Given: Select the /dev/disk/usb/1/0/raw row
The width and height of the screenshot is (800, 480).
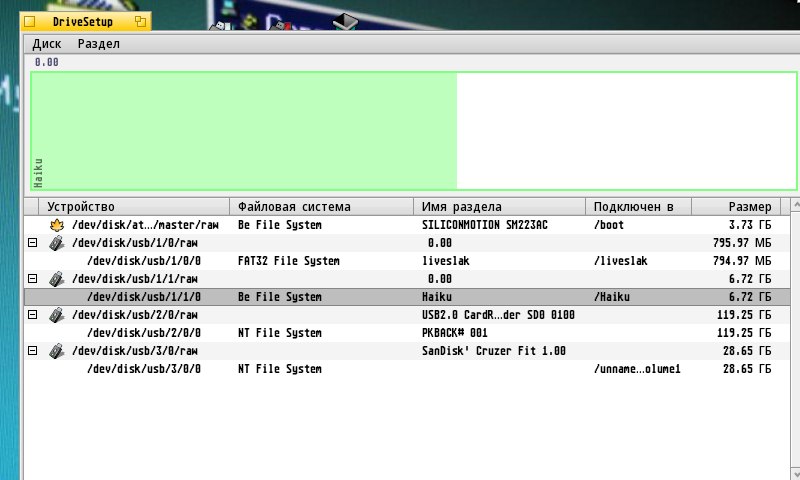Looking at the screenshot, I should [x=407, y=243].
